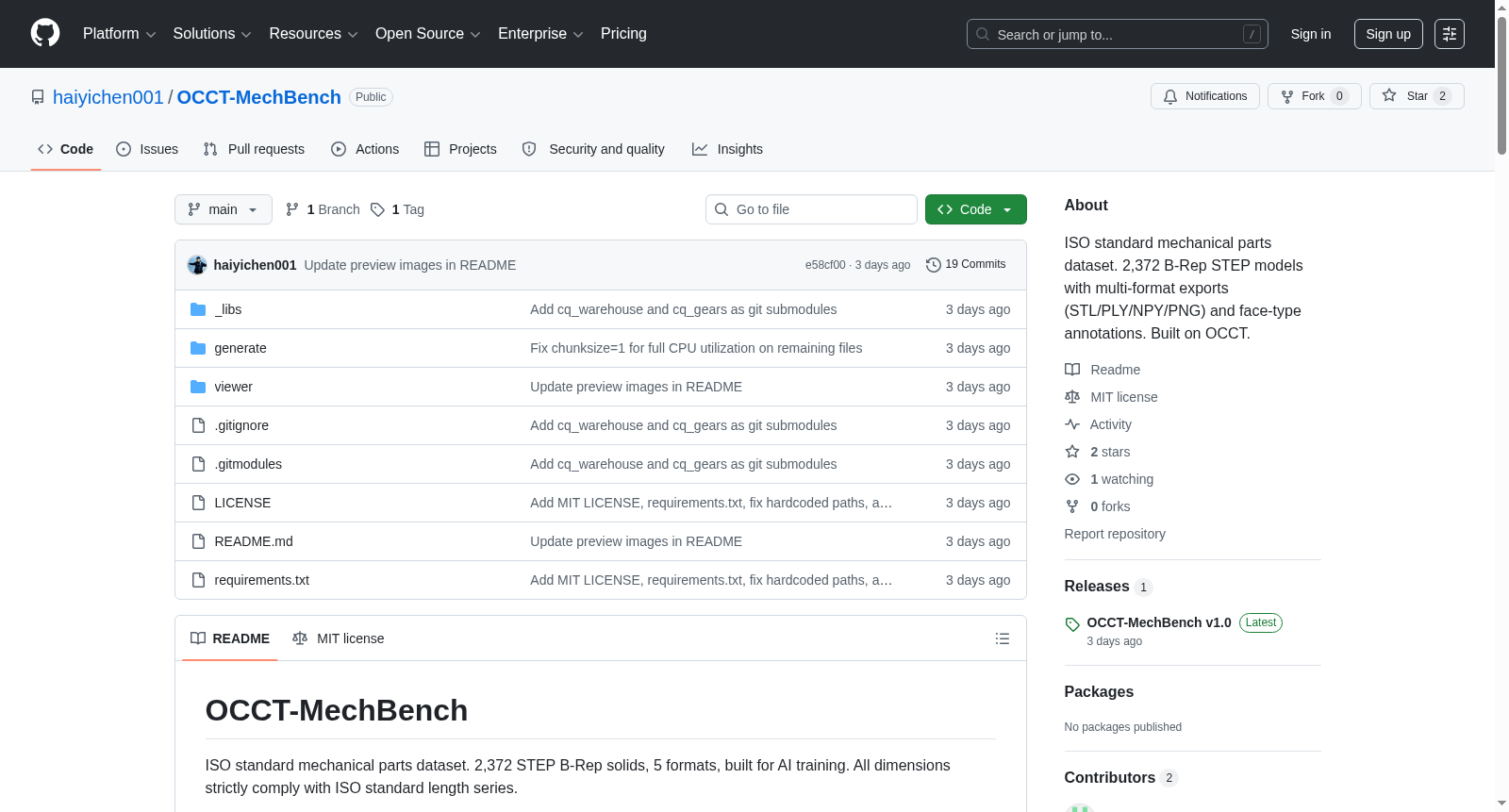Click the _libs folder icon

(198, 309)
